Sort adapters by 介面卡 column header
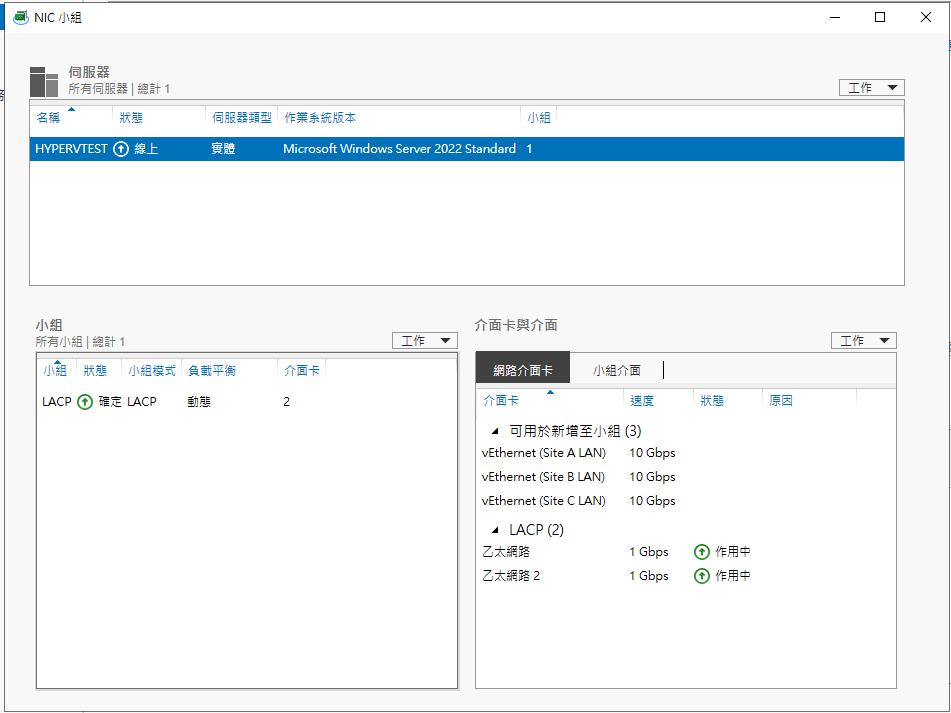Viewport: 951px width, 713px height. (501, 401)
